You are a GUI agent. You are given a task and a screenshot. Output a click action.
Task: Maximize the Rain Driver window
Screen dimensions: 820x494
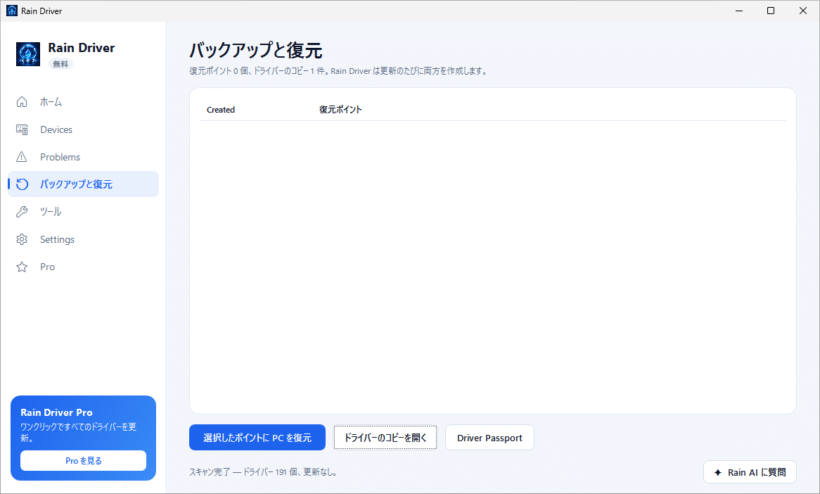click(771, 10)
